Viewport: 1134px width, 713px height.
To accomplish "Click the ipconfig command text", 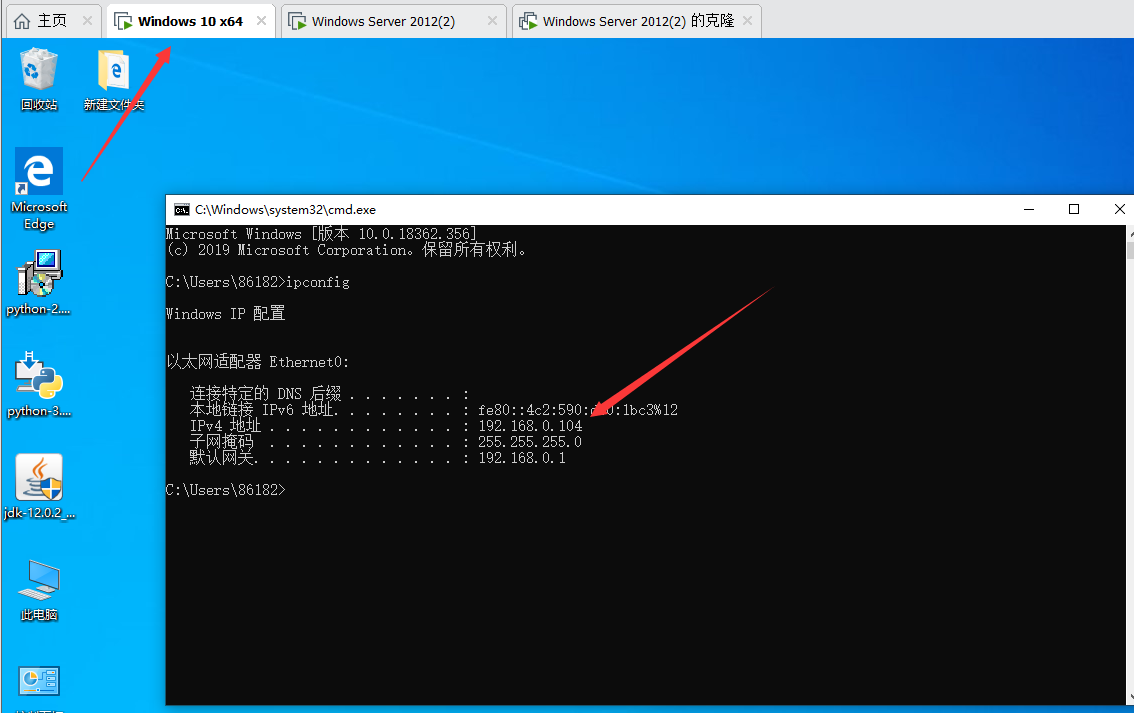I will tap(317, 282).
